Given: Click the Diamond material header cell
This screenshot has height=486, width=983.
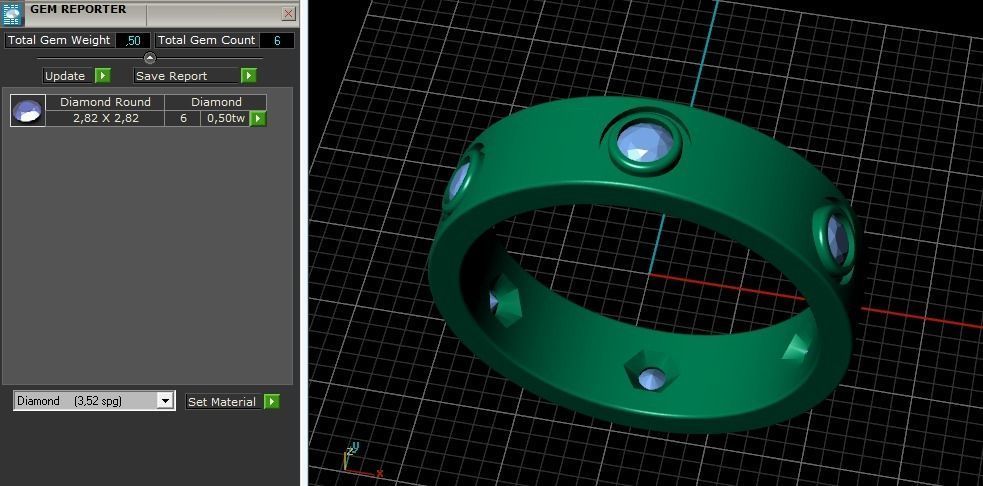Looking at the screenshot, I should [x=216, y=102].
